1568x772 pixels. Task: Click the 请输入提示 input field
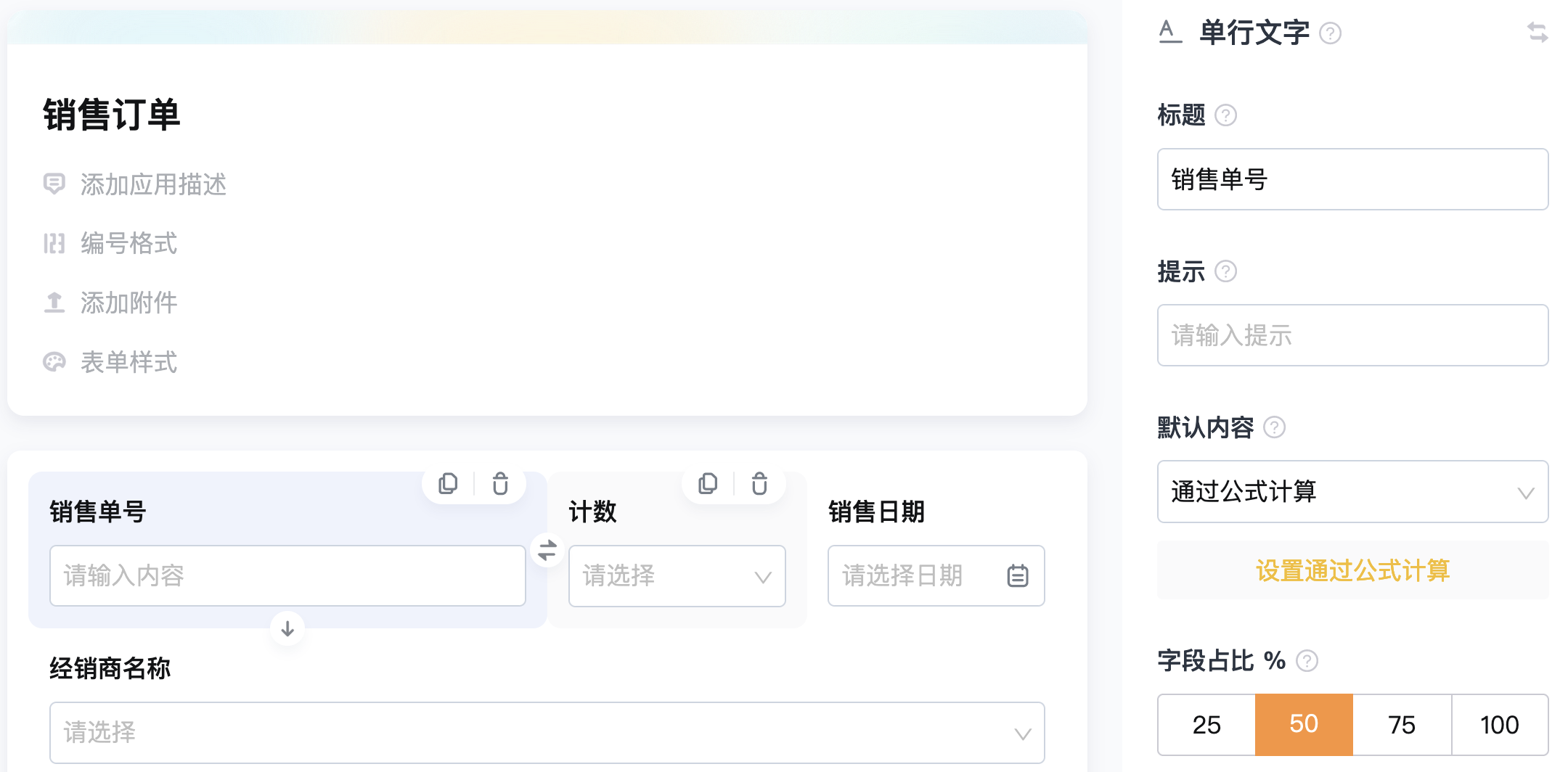pos(1353,335)
